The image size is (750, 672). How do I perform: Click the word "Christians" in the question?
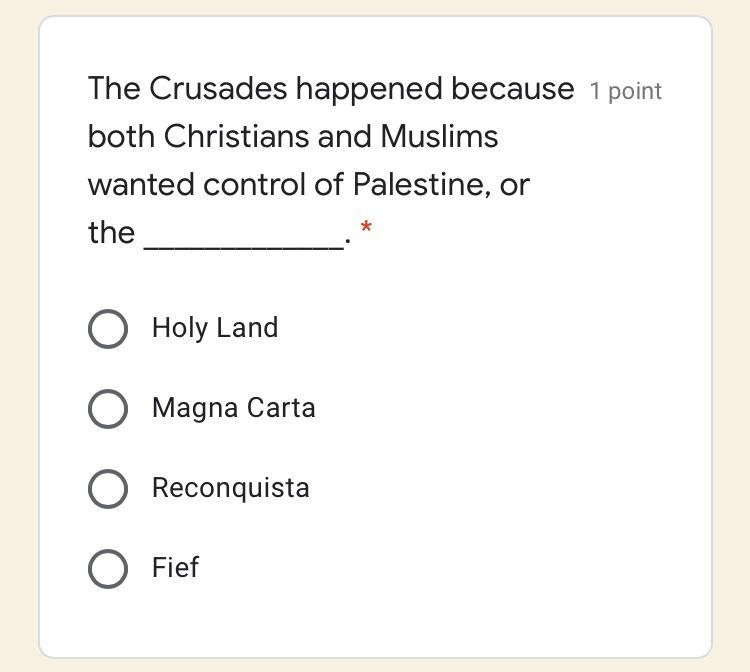[236, 137]
